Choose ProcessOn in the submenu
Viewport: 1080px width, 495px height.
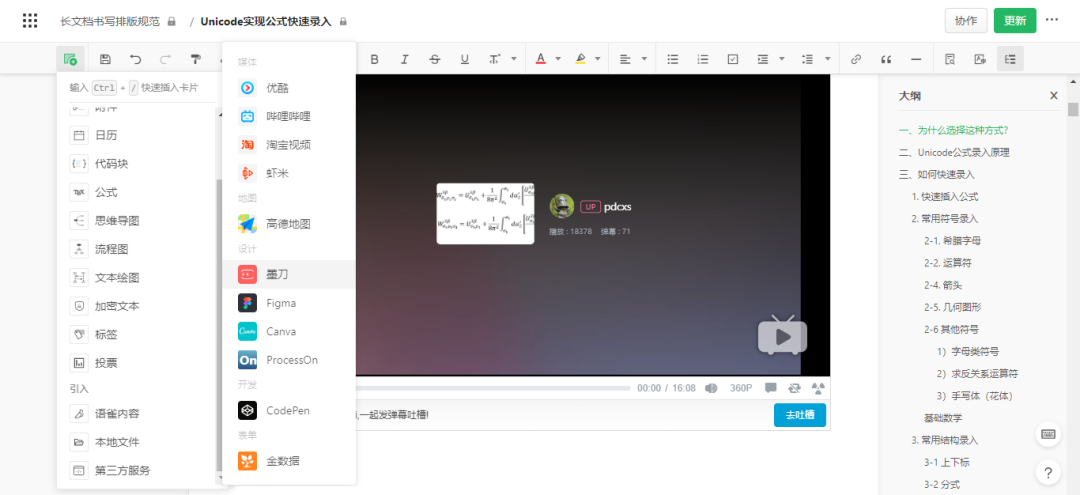click(289, 359)
